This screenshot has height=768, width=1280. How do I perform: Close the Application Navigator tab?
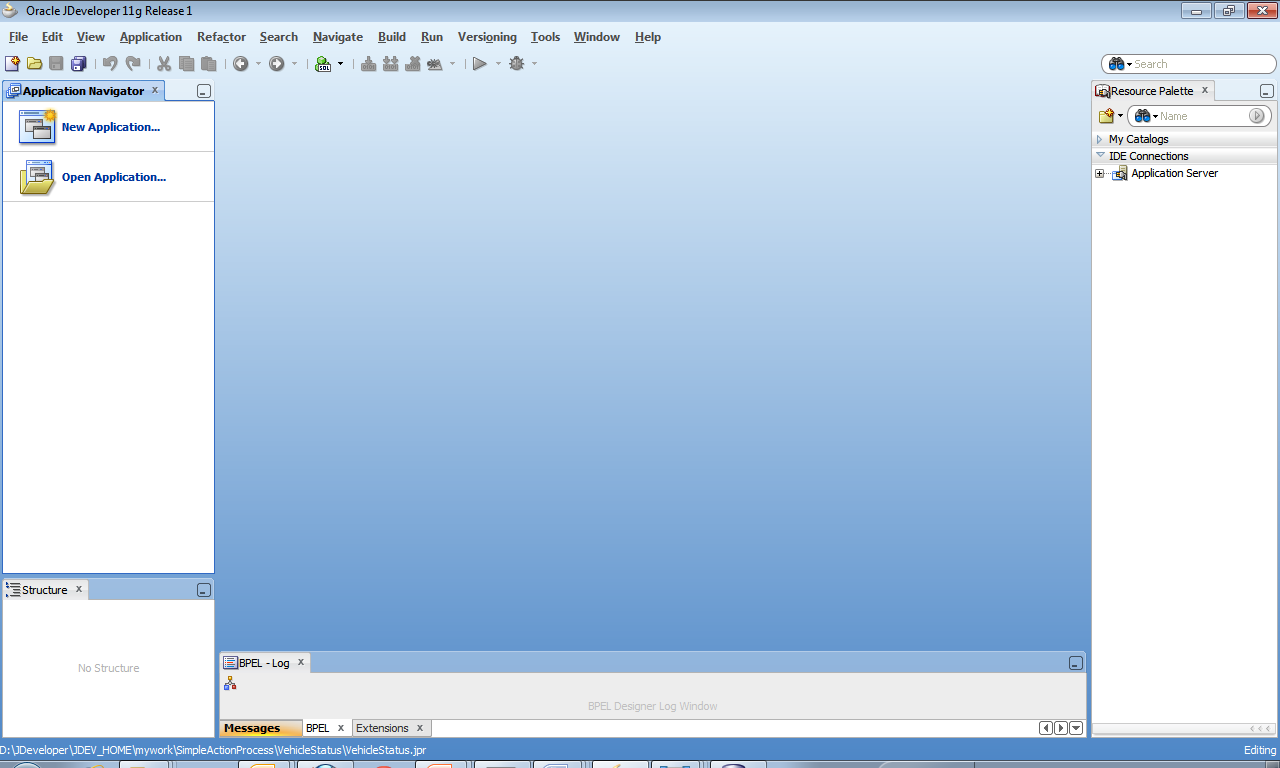[155, 90]
